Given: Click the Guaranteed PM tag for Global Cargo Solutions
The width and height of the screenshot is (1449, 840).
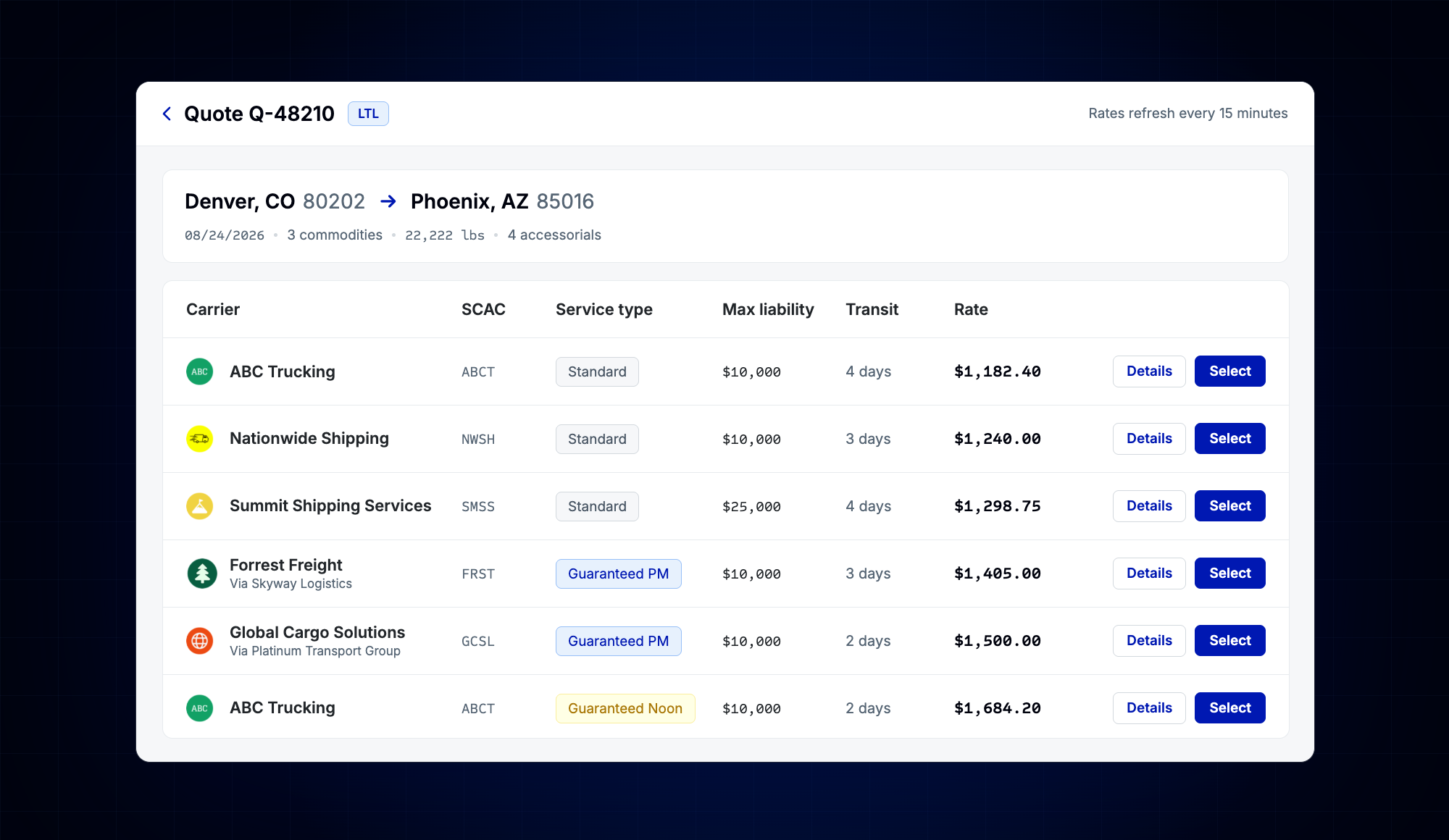Looking at the screenshot, I should 618,641.
